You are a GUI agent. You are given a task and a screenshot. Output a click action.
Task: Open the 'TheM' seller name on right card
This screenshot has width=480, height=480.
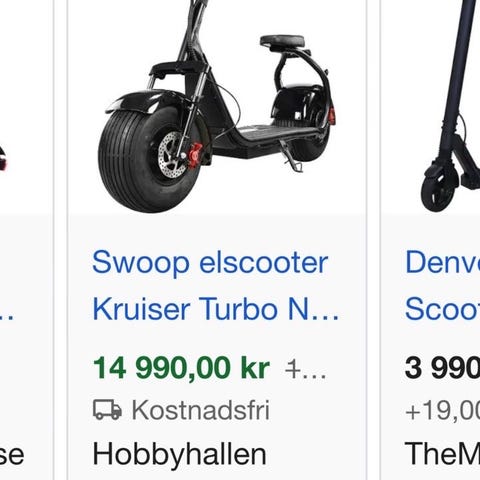[442, 453]
